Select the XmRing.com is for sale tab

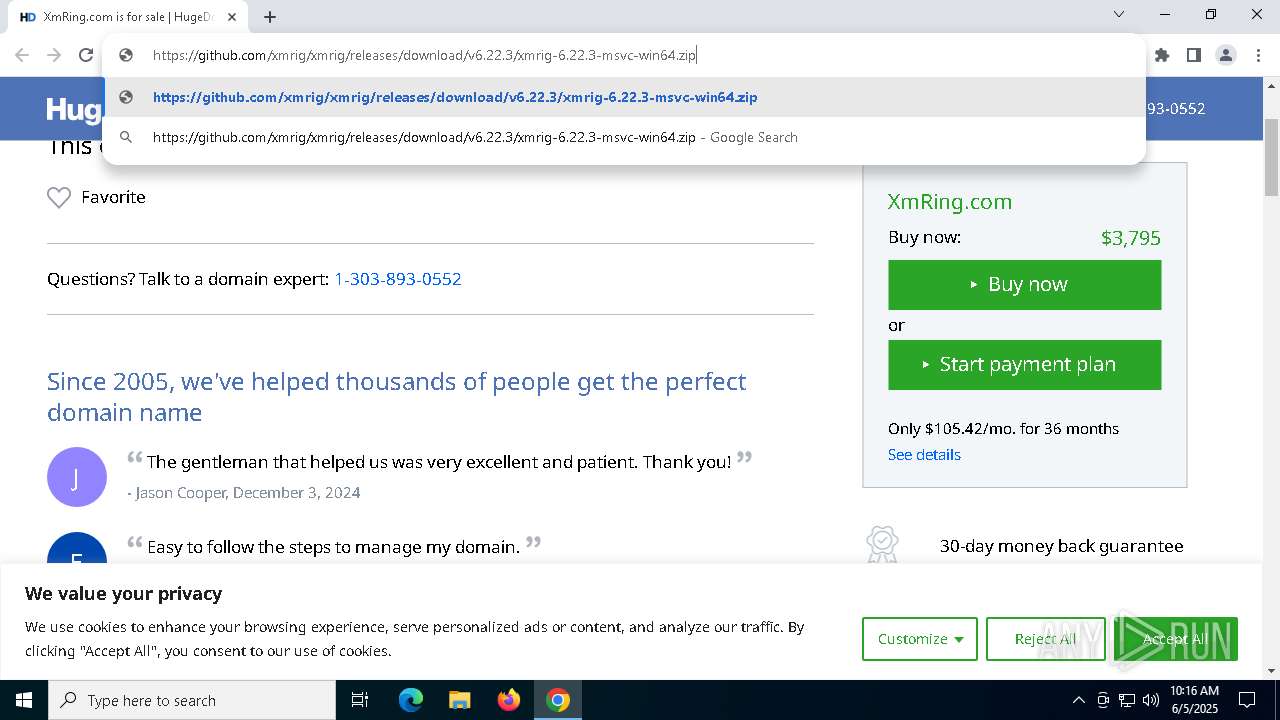(x=130, y=17)
